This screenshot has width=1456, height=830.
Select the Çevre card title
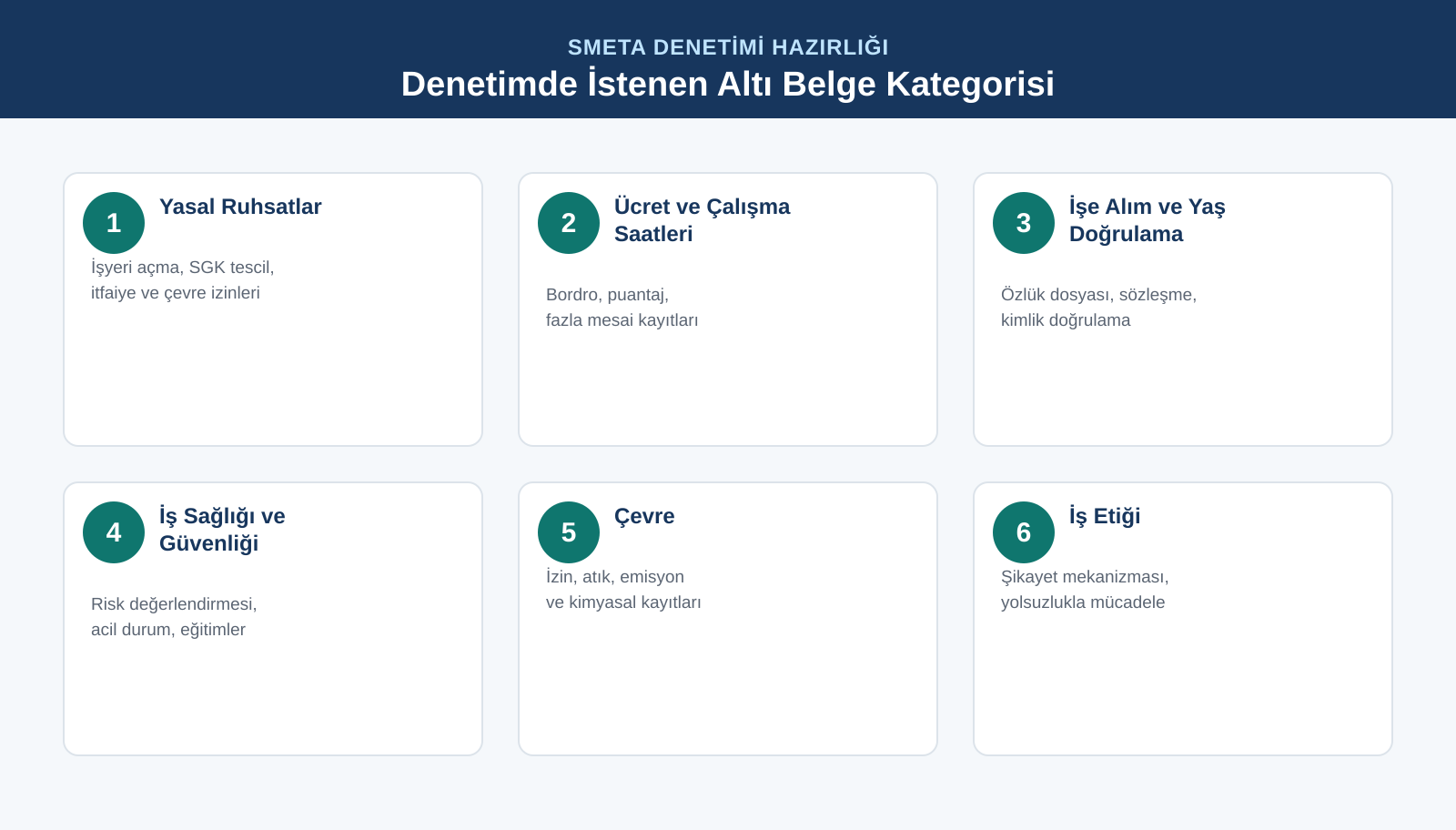(644, 516)
